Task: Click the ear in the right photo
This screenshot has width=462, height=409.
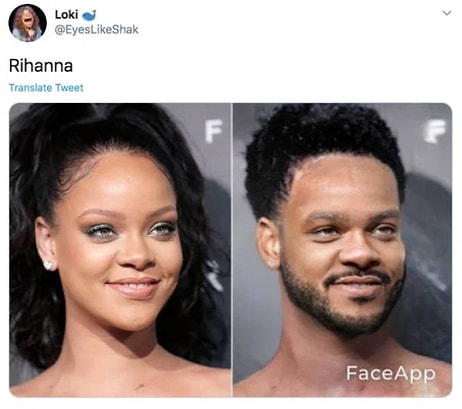Action: [x=268, y=243]
